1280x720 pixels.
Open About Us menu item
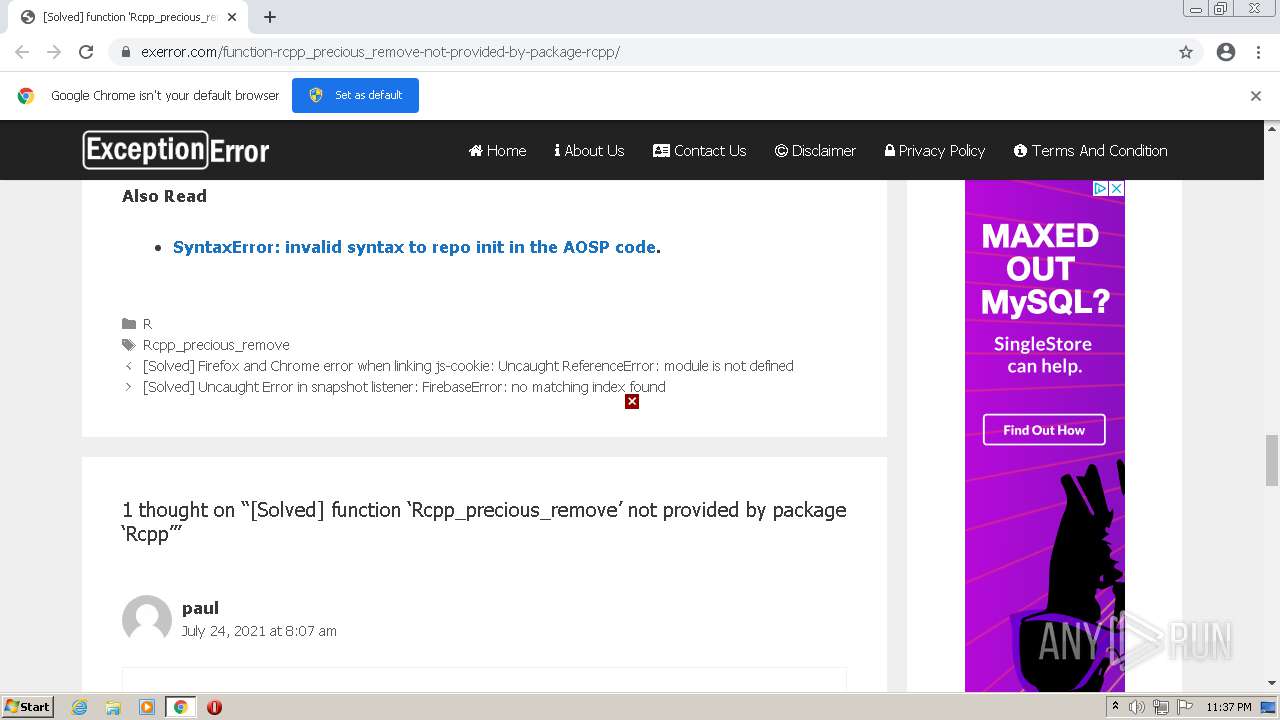click(589, 150)
